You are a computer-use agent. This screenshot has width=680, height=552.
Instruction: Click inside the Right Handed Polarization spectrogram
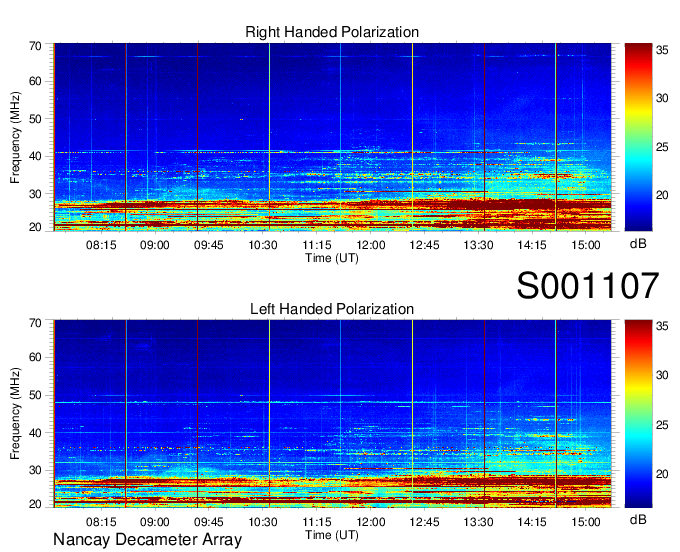(333, 137)
